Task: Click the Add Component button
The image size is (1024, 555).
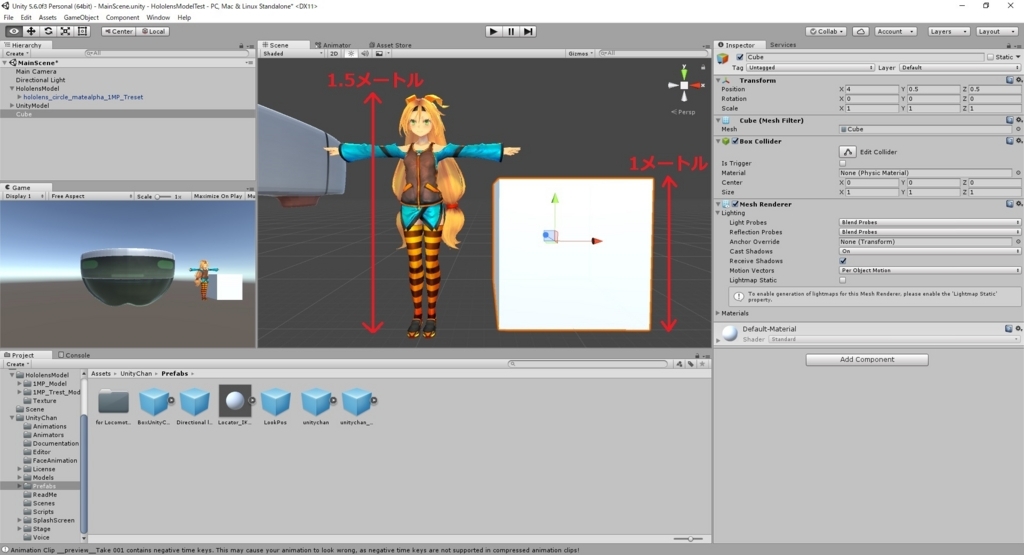Action: click(867, 360)
